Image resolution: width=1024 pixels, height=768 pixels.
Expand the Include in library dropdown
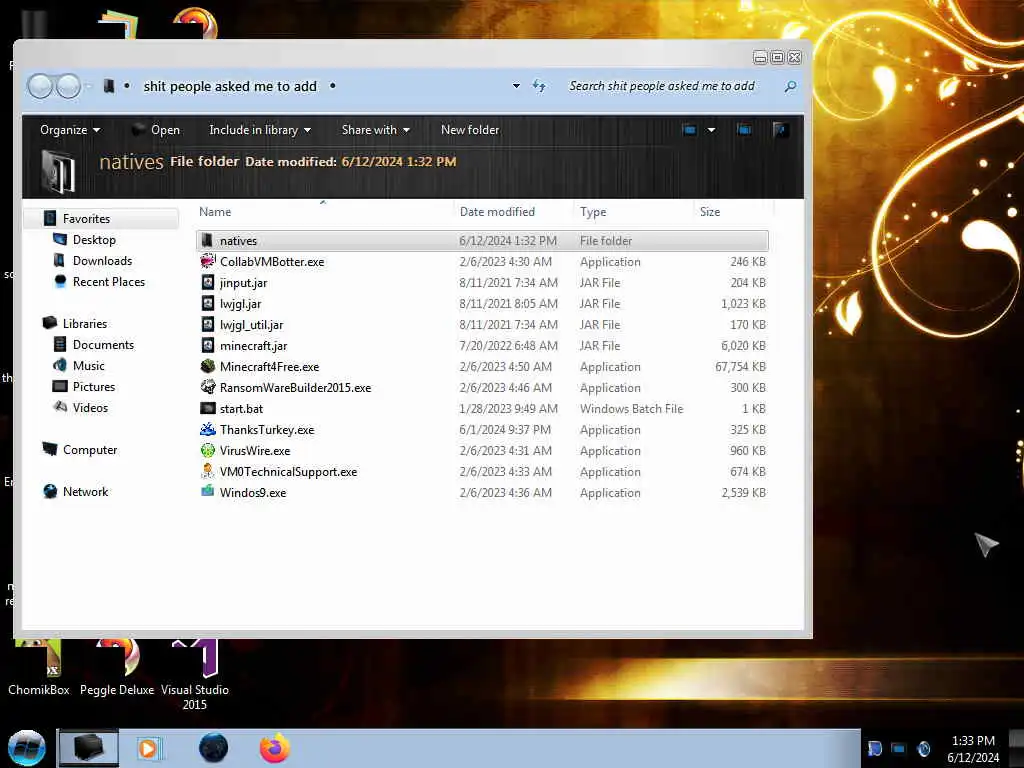click(x=260, y=129)
